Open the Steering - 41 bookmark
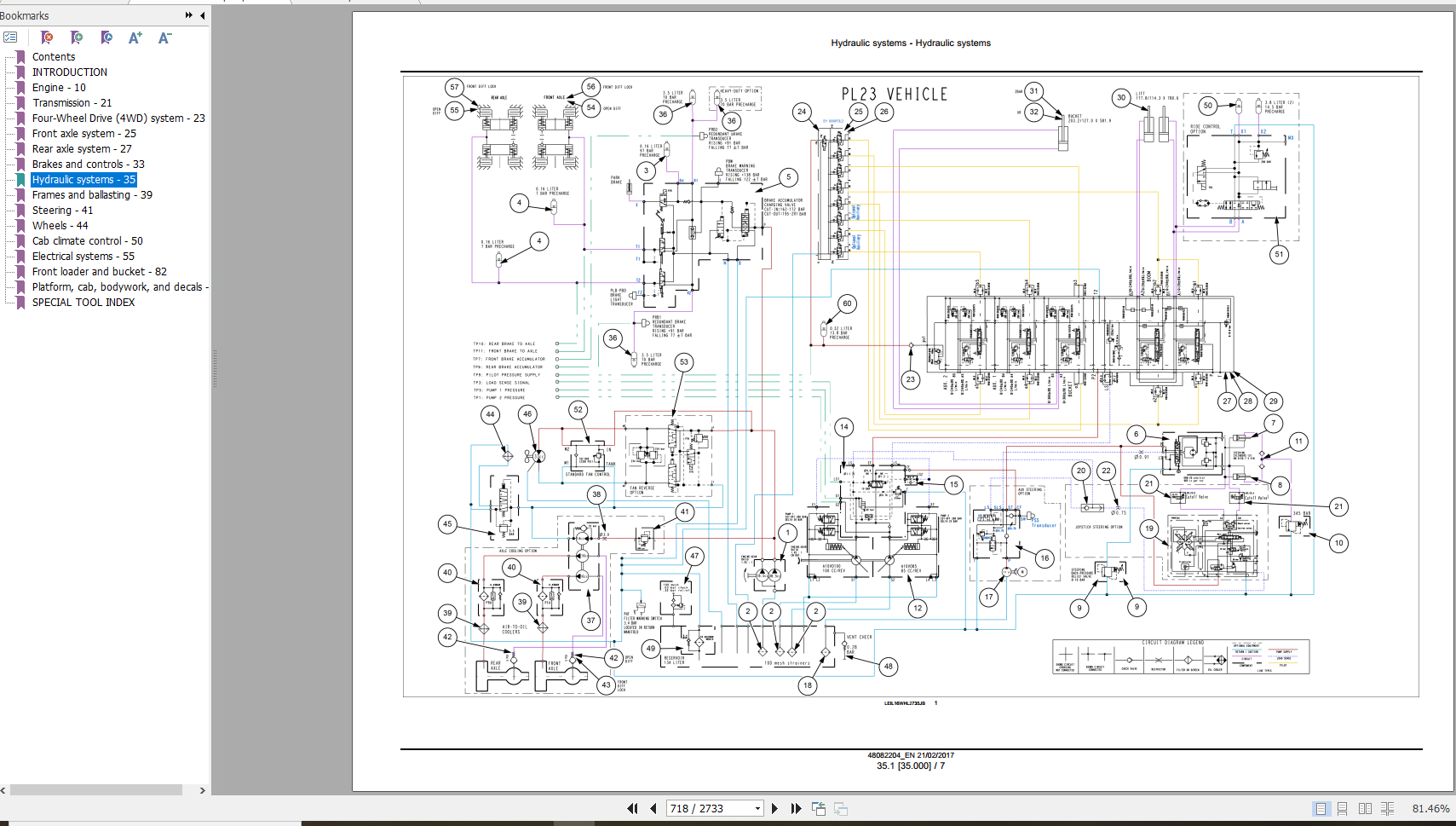The height and width of the screenshot is (826, 1456). pyautogui.click(x=62, y=211)
